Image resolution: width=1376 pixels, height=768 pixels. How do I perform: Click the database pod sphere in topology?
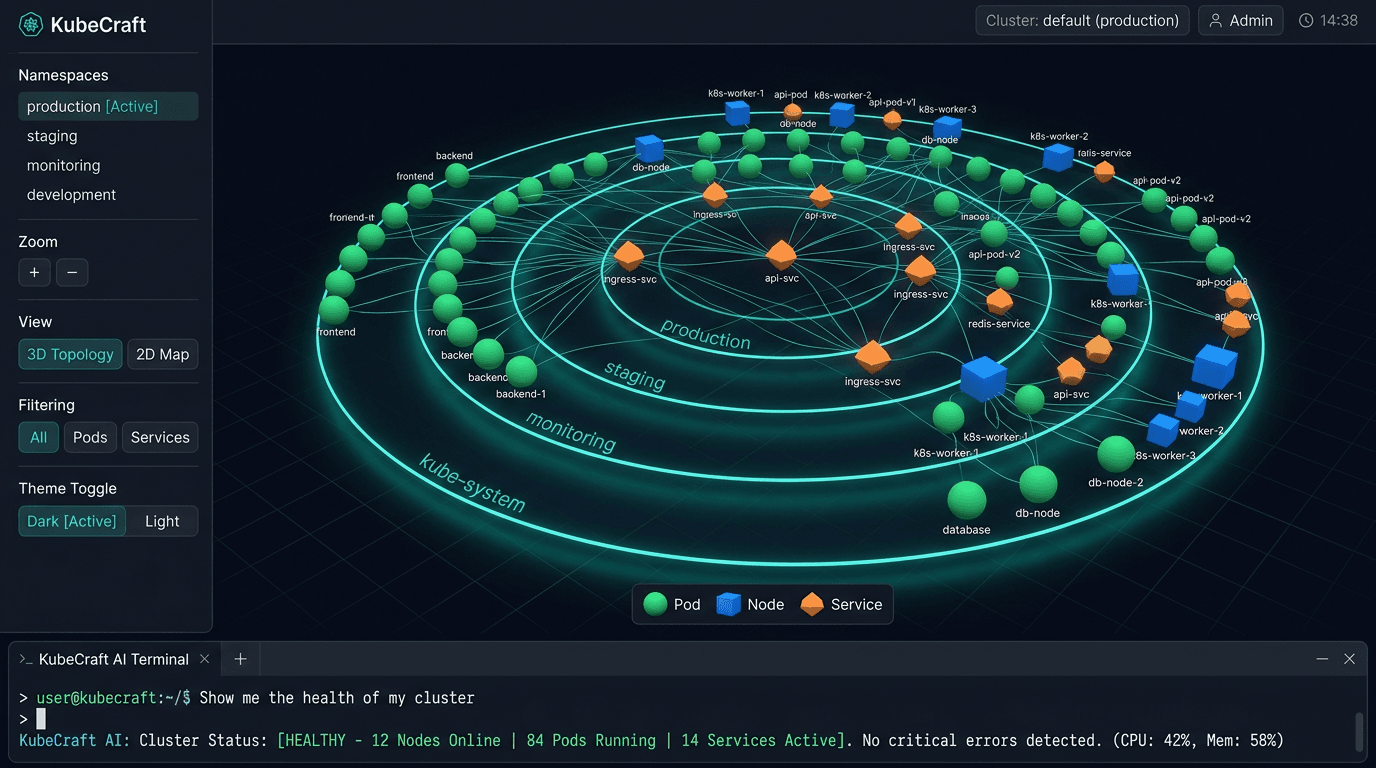click(x=965, y=502)
